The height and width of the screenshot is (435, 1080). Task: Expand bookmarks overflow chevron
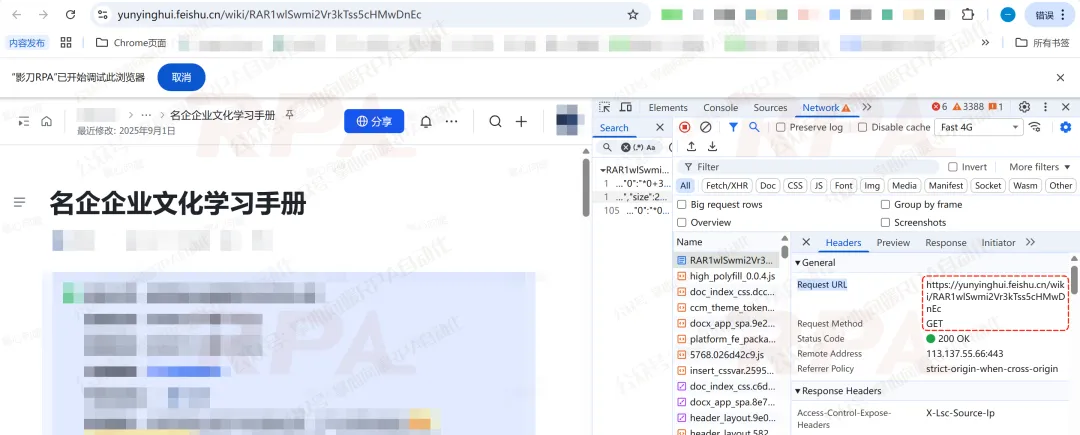985,43
